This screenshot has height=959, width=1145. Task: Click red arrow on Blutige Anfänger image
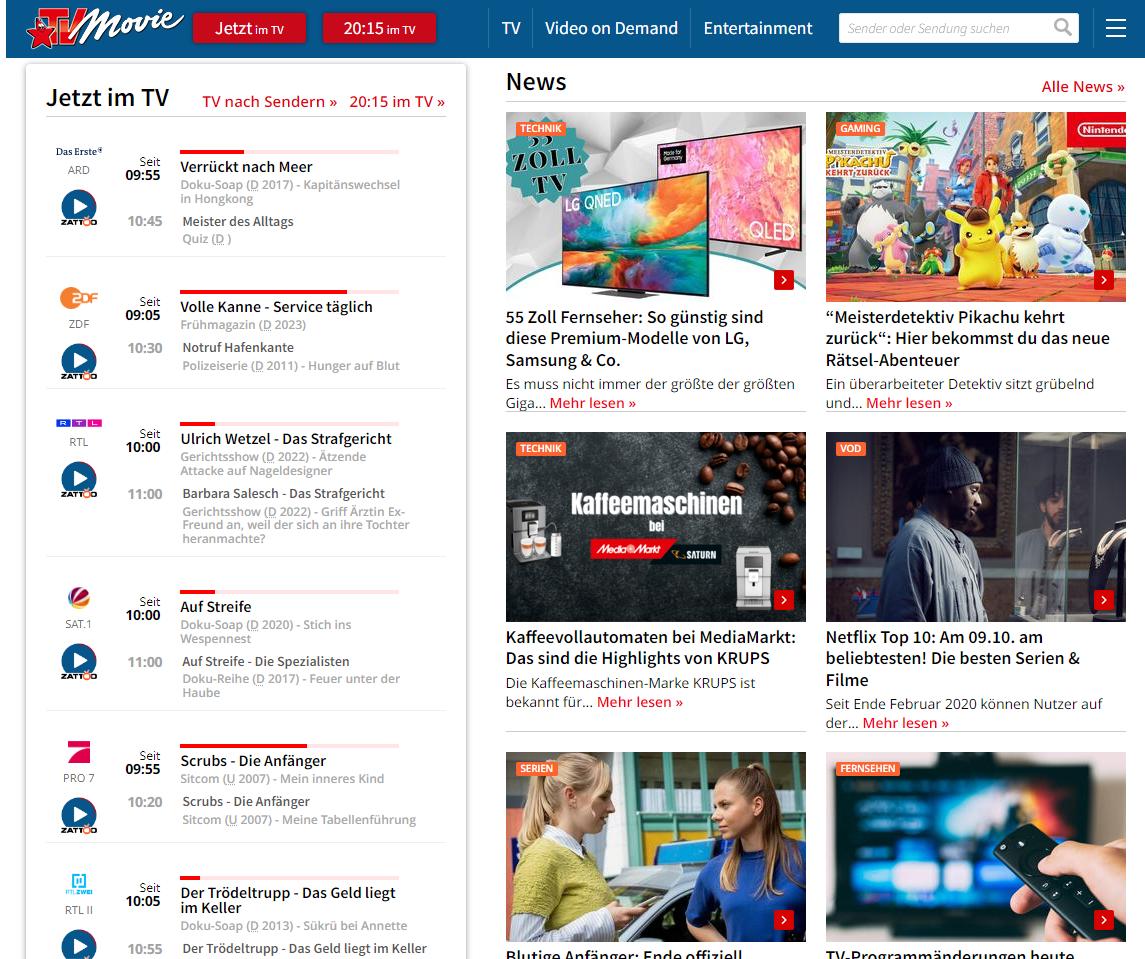(x=784, y=920)
